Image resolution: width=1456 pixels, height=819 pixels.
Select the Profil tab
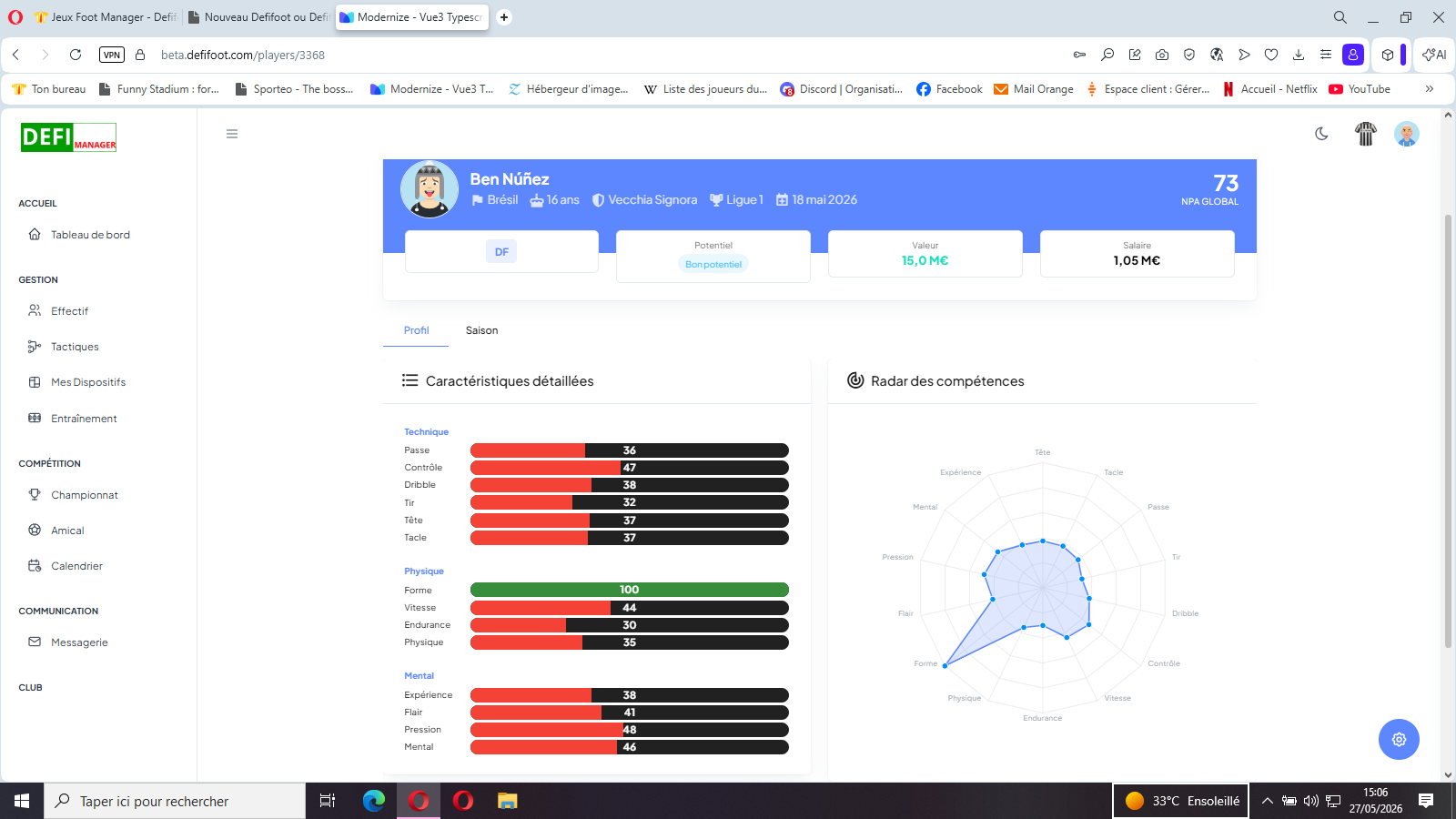coord(416,330)
